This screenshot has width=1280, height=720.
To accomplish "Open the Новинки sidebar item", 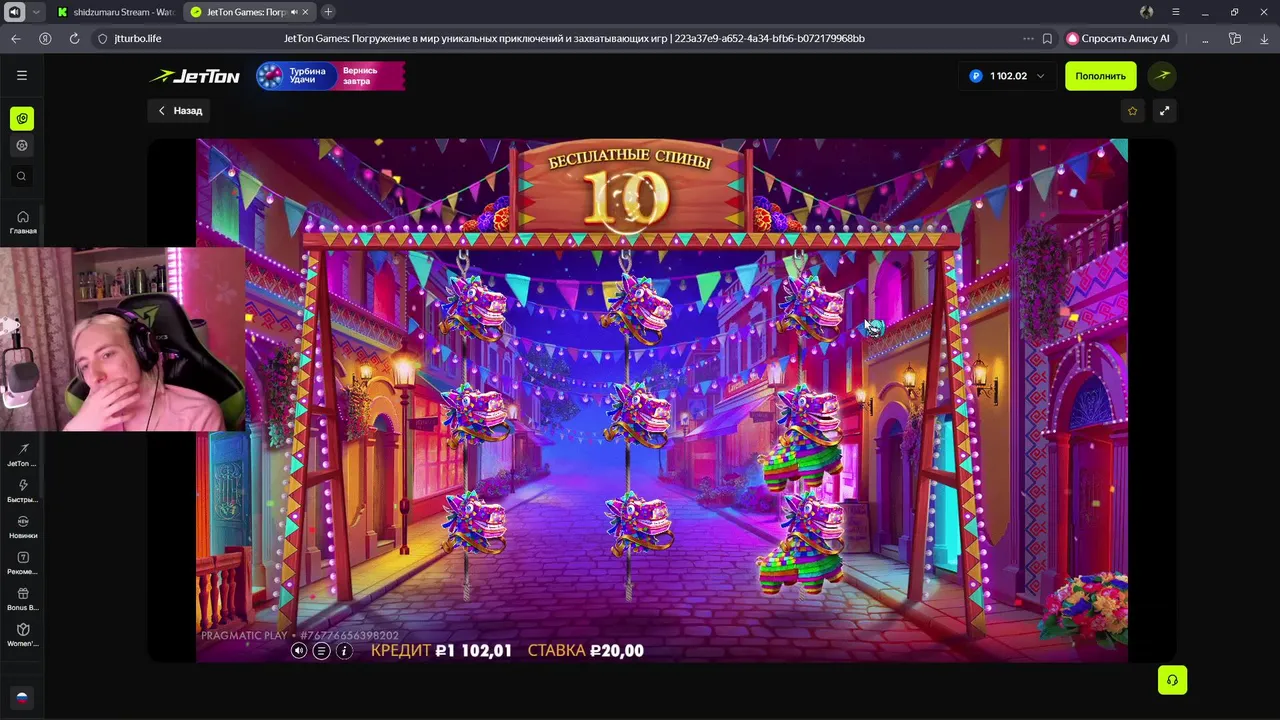I will 22,527.
